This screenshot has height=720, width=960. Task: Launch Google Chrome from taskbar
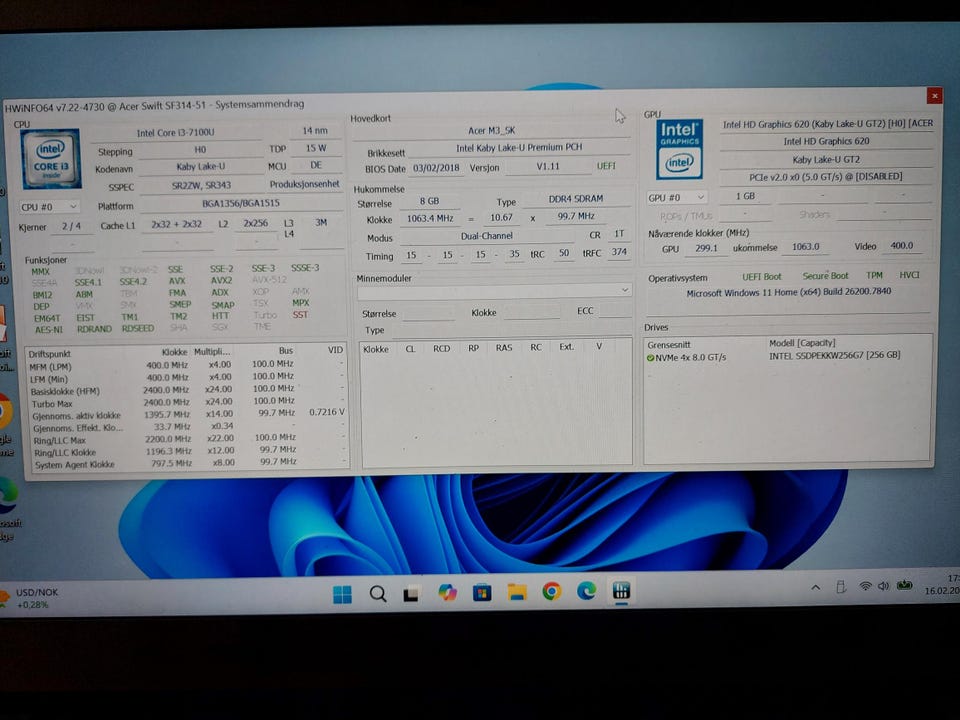pos(552,591)
